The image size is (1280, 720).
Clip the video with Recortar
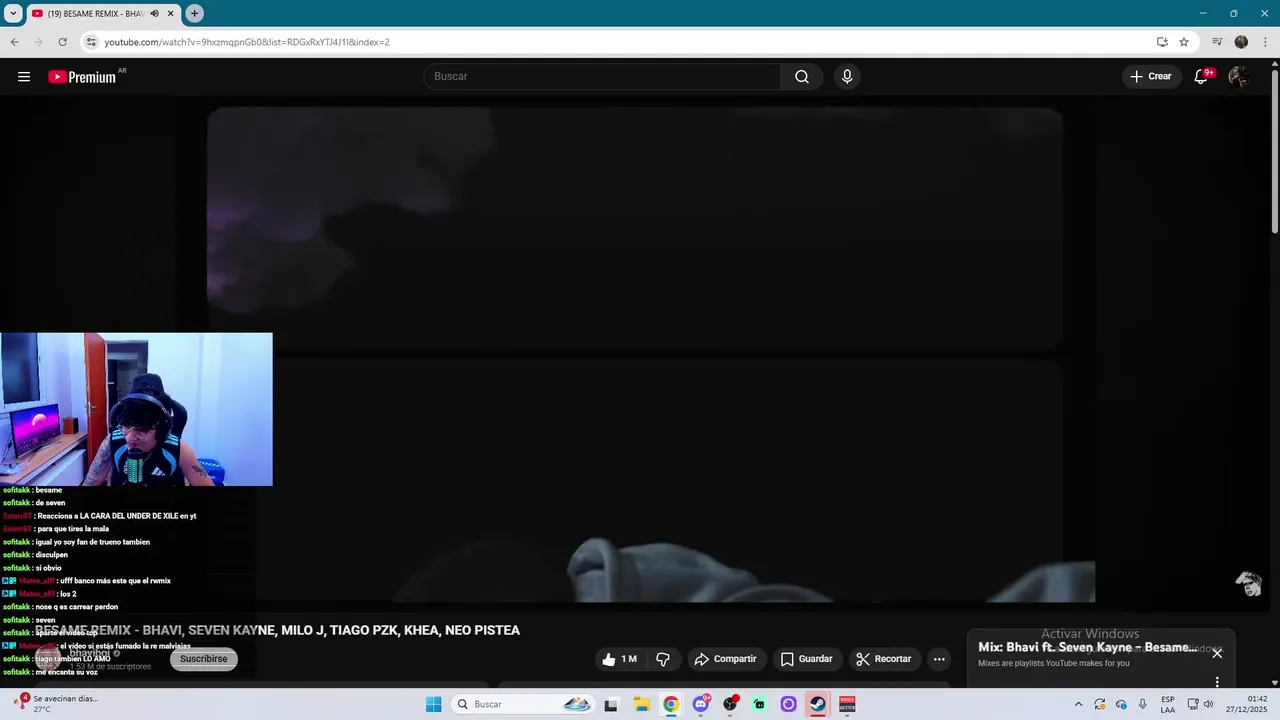pos(885,659)
